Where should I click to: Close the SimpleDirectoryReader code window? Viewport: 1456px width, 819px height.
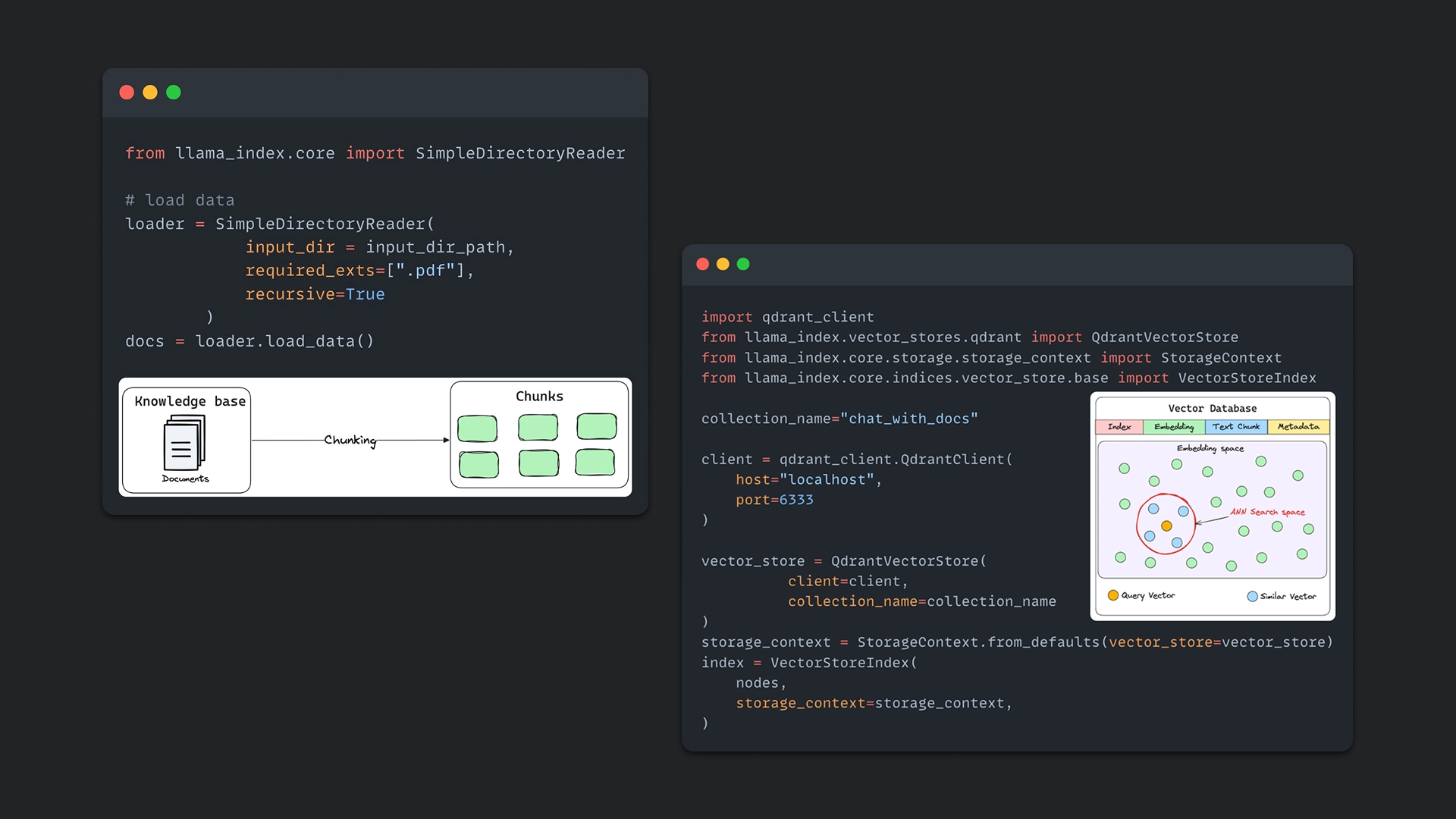127,92
